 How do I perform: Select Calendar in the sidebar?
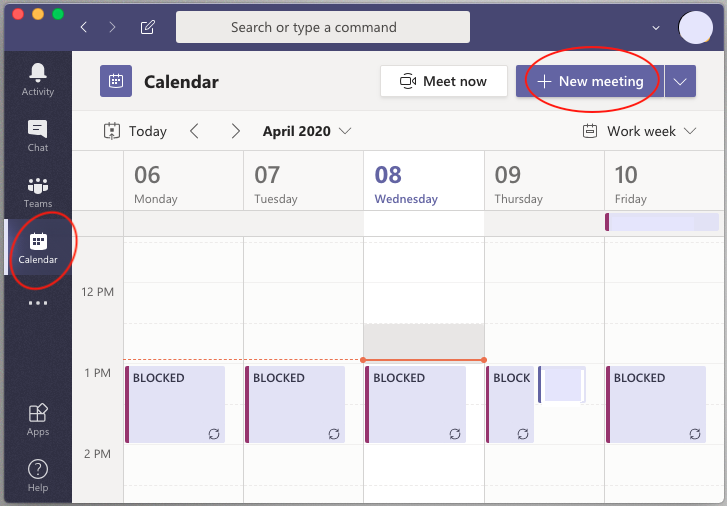pyautogui.click(x=38, y=247)
